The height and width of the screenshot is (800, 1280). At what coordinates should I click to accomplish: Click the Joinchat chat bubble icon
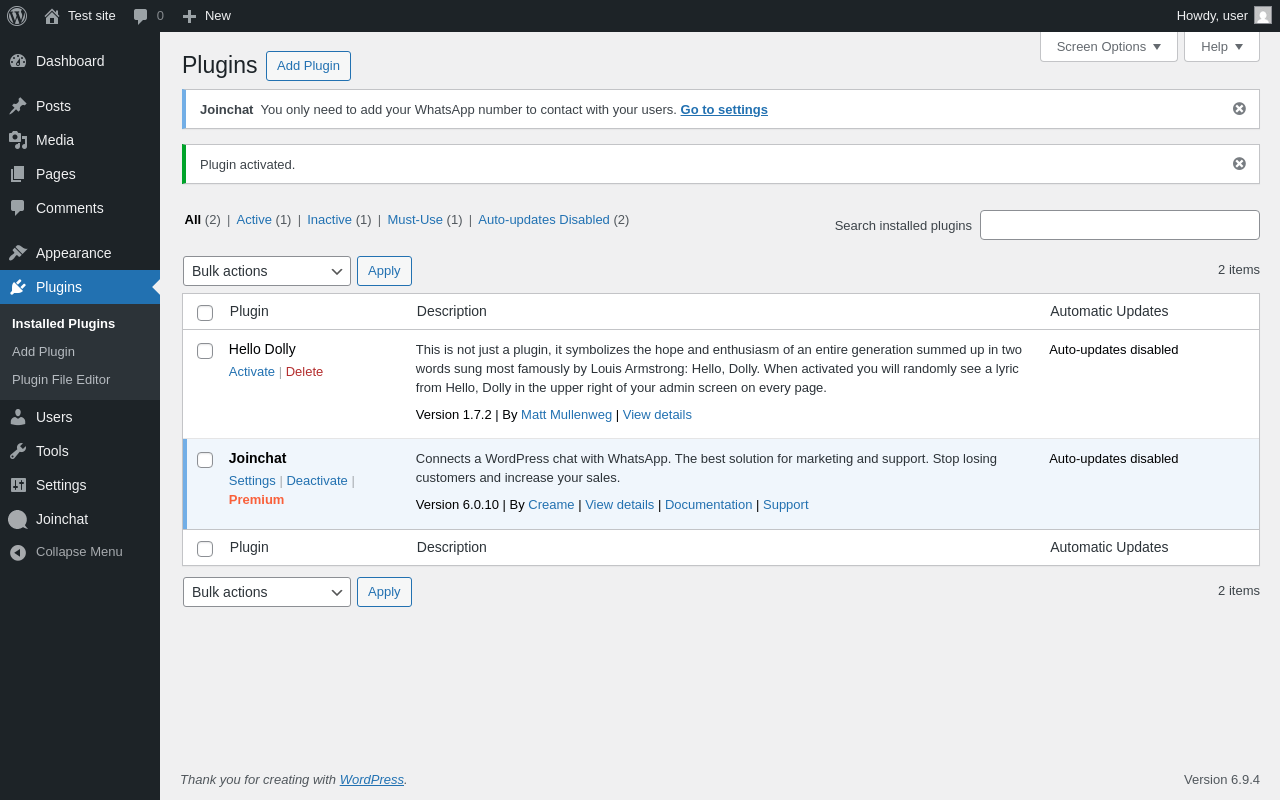tap(18, 519)
